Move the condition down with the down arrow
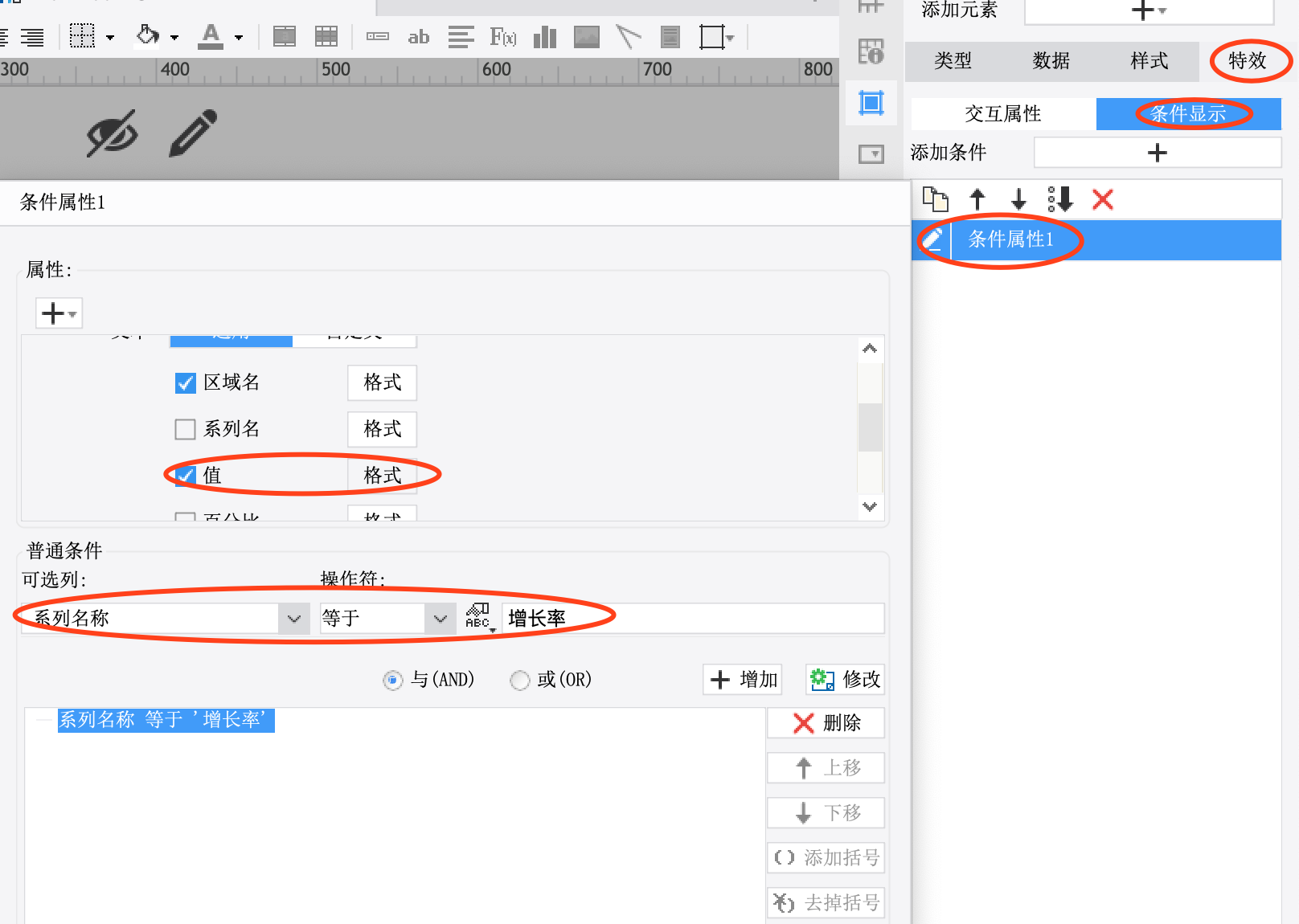 pyautogui.click(x=1018, y=198)
